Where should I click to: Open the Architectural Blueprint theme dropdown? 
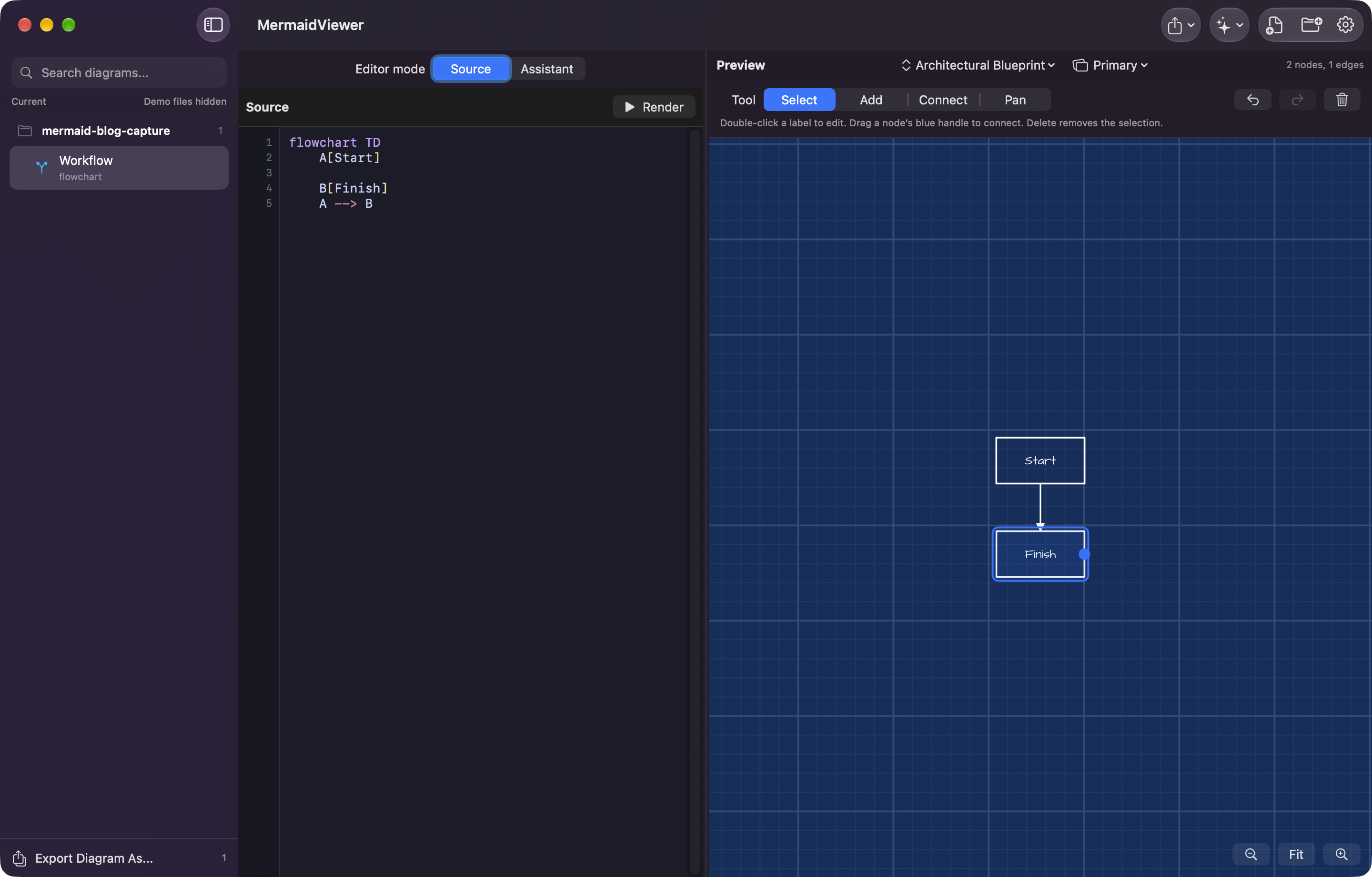tap(978, 65)
